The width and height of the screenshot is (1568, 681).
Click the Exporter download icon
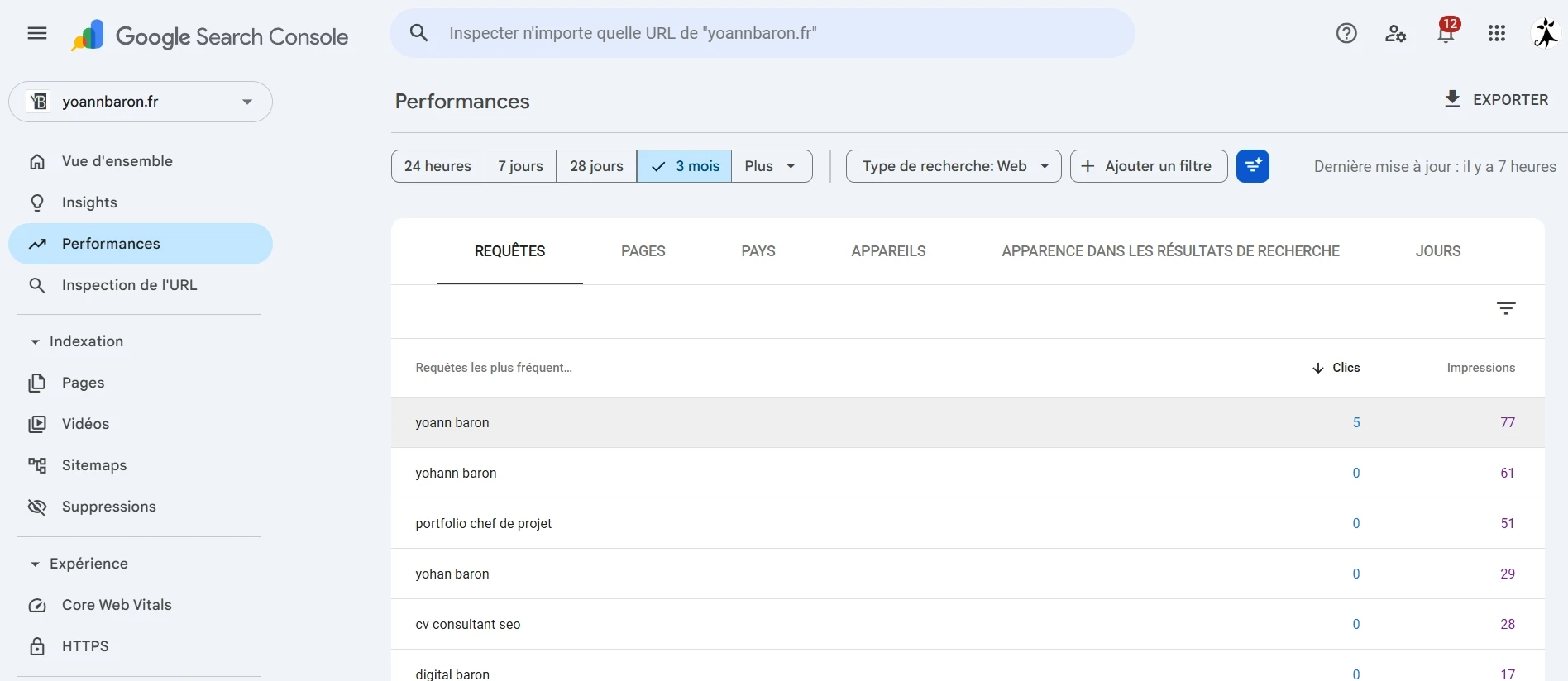1452,99
